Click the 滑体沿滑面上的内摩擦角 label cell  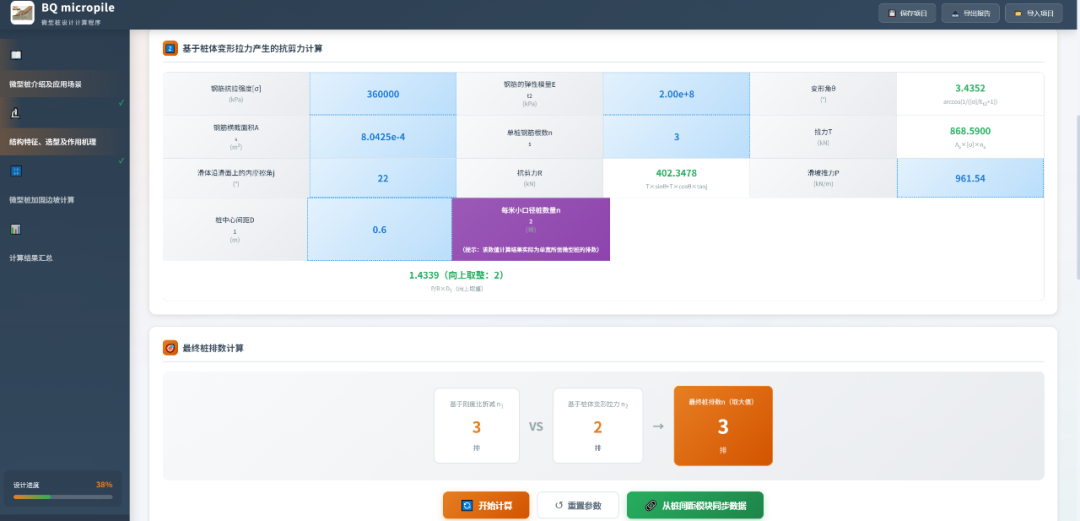(x=236, y=178)
